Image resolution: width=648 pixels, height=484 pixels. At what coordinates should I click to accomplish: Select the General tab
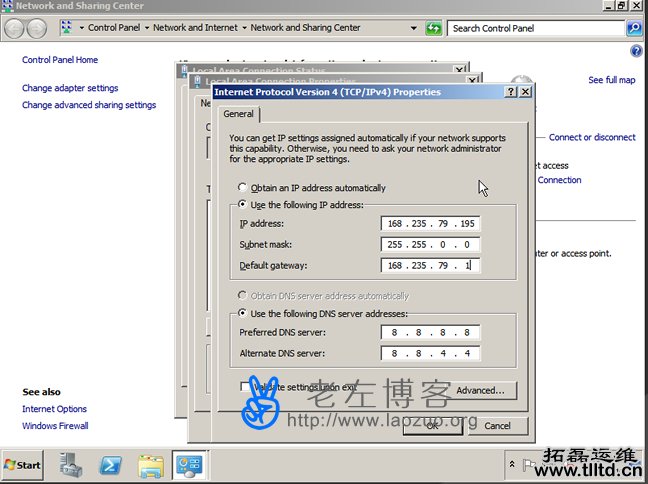[238, 114]
